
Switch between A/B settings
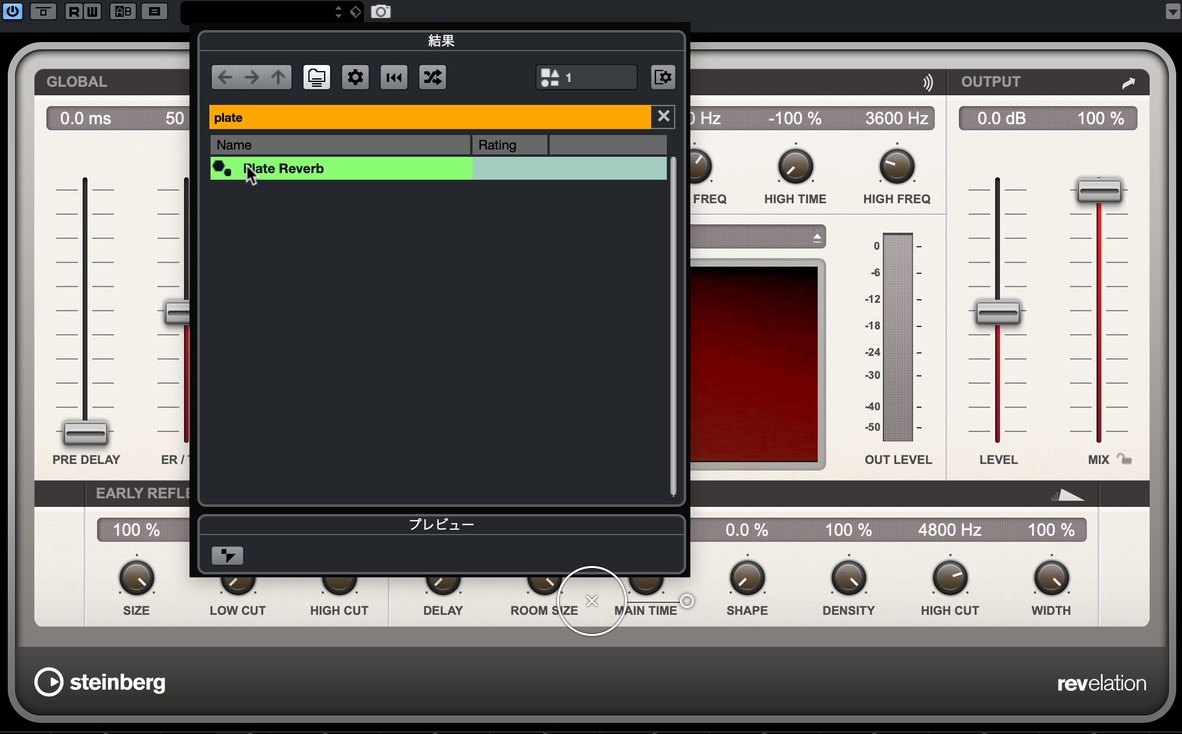coord(123,11)
